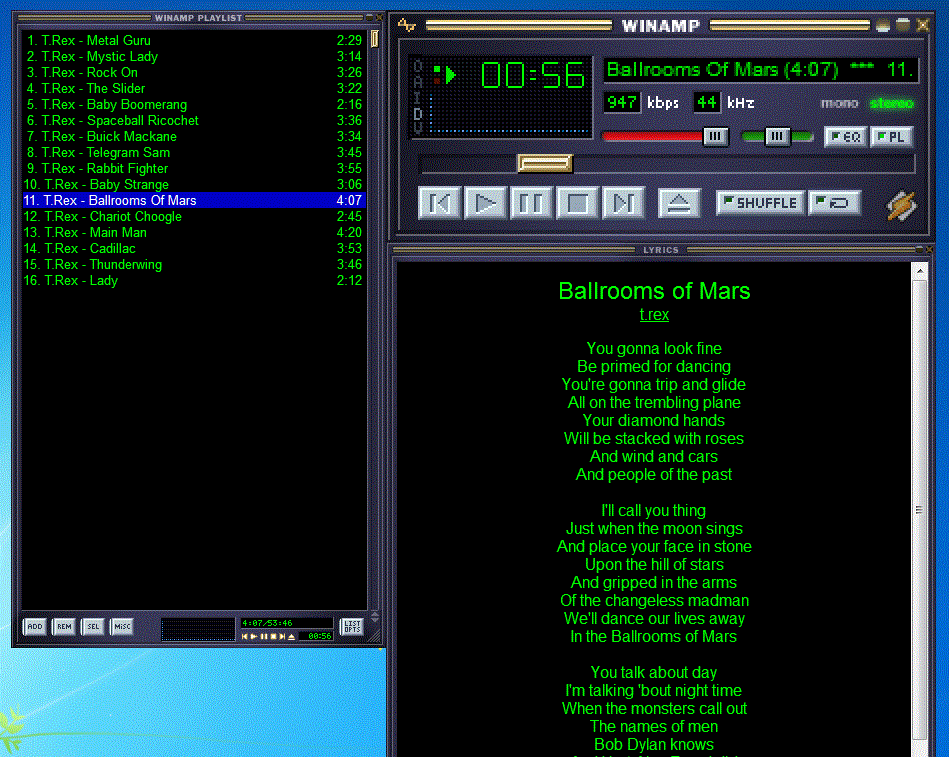Screen dimensions: 949x757
Task: Stop playback with main Stop button
Action: (577, 203)
